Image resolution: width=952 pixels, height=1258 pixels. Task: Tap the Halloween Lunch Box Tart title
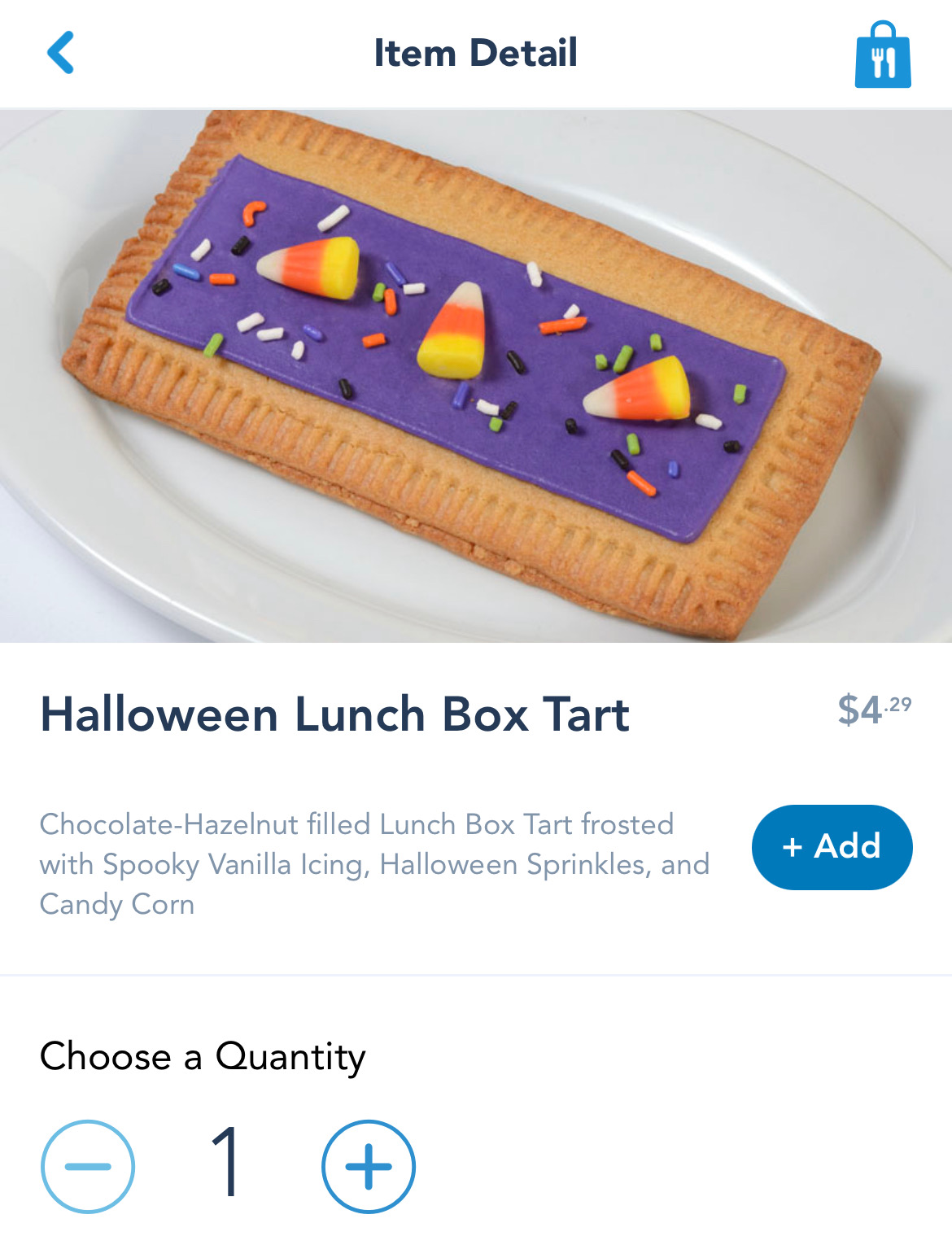point(334,714)
